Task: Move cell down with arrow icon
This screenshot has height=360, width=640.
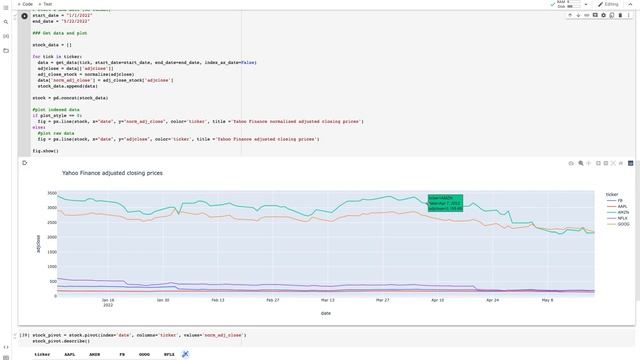Action: [x=578, y=16]
